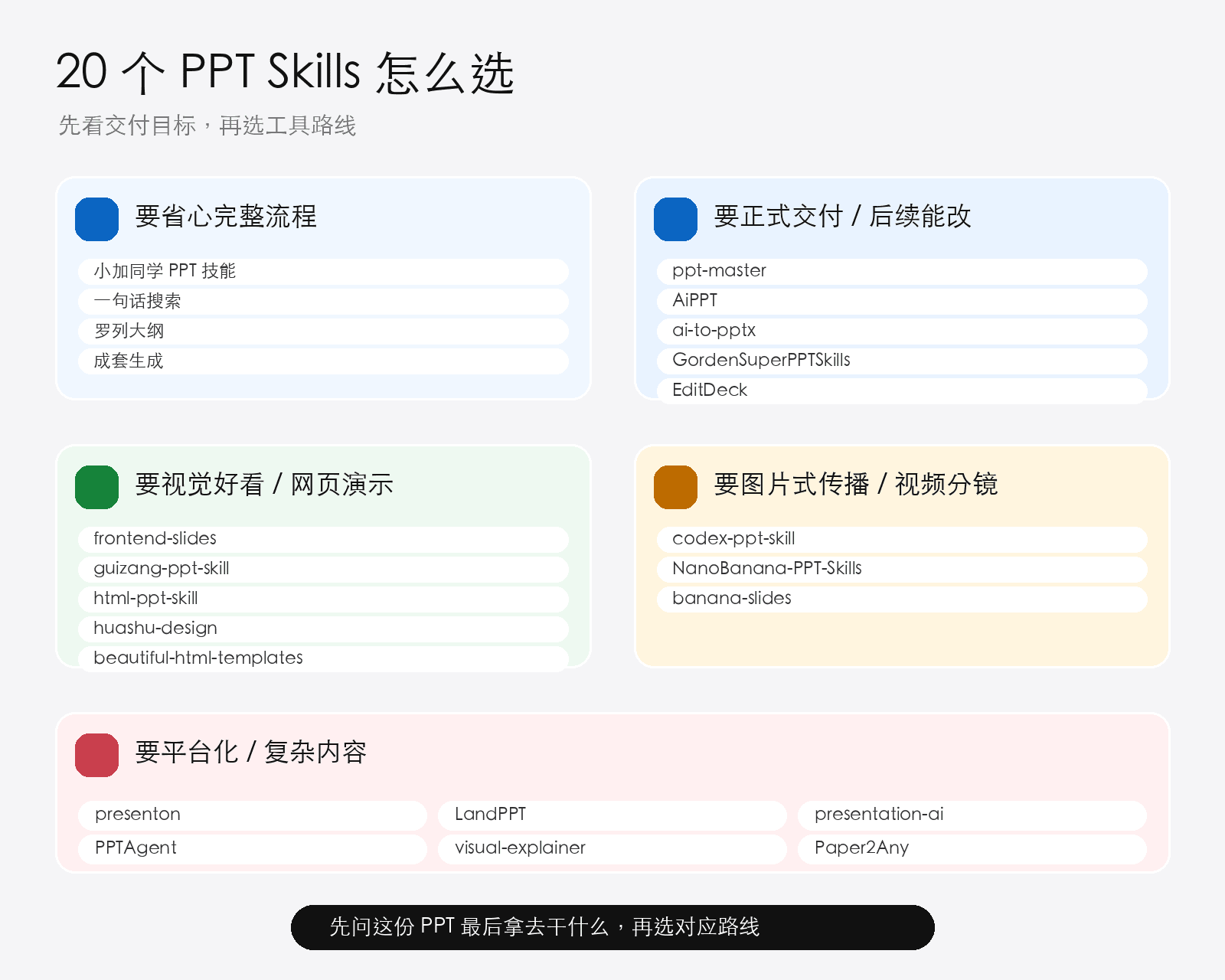Choose the AiPPT entry
The width and height of the screenshot is (1225, 980).
902,301
